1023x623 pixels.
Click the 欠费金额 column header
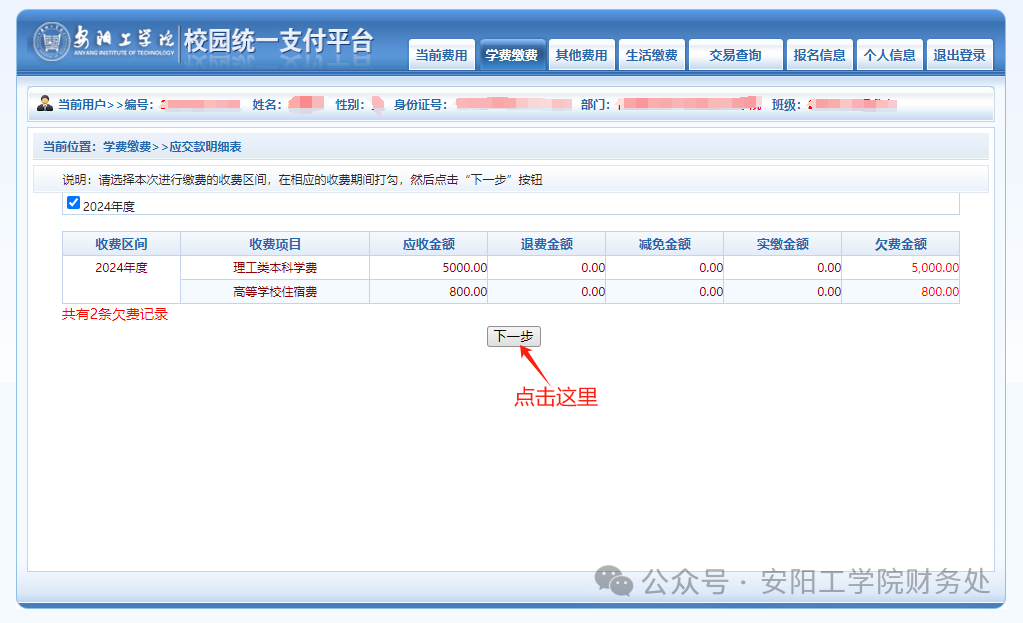pos(900,244)
